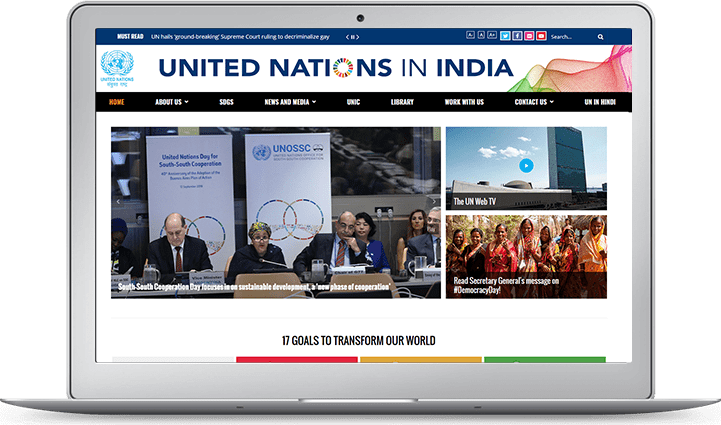Open the Secretary General's #DemocracyDay message thumbnail
The width and height of the screenshot is (721, 425).
526,257
